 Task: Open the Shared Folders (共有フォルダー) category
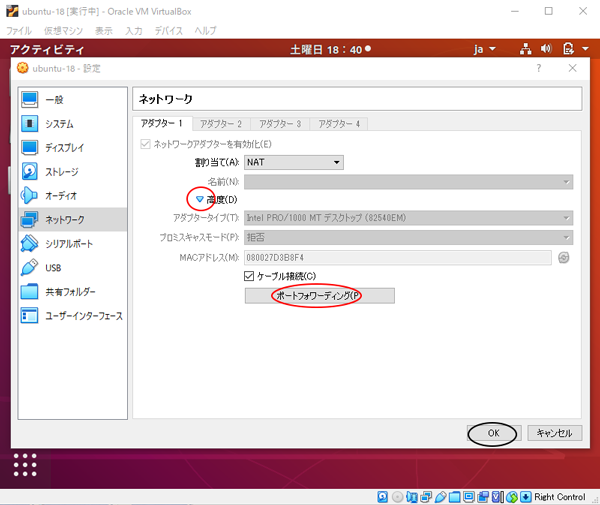point(72,292)
